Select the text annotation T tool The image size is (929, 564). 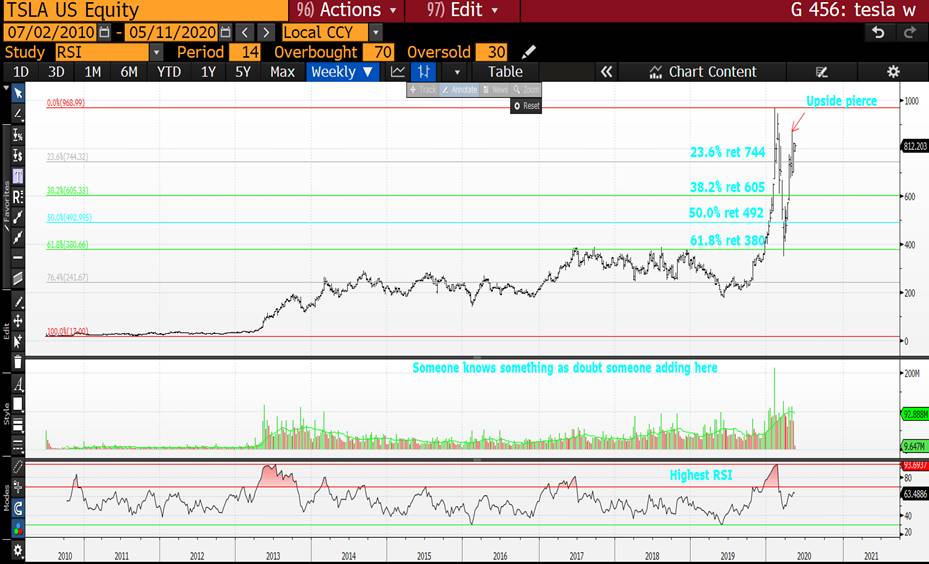point(18,176)
